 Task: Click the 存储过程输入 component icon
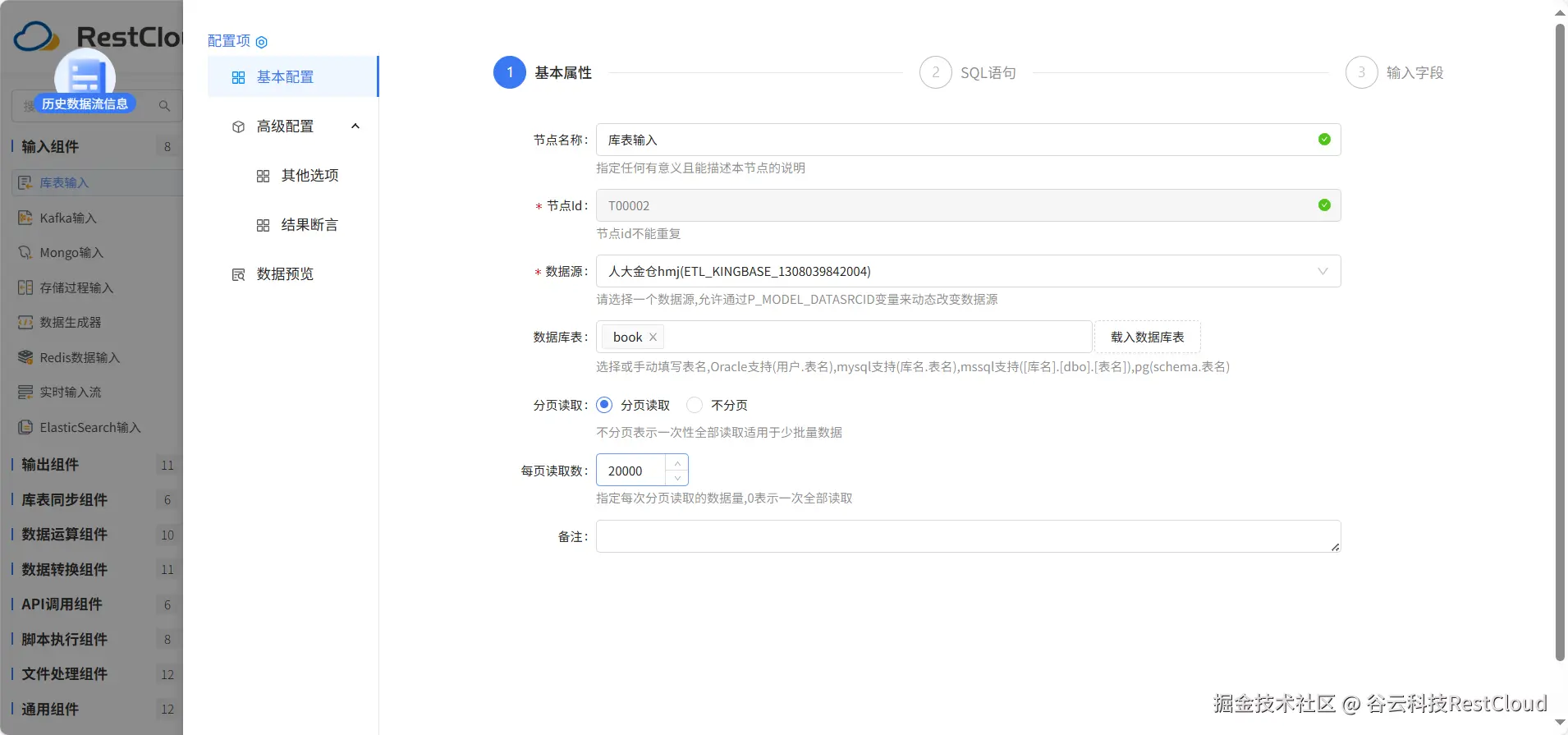[x=25, y=287]
